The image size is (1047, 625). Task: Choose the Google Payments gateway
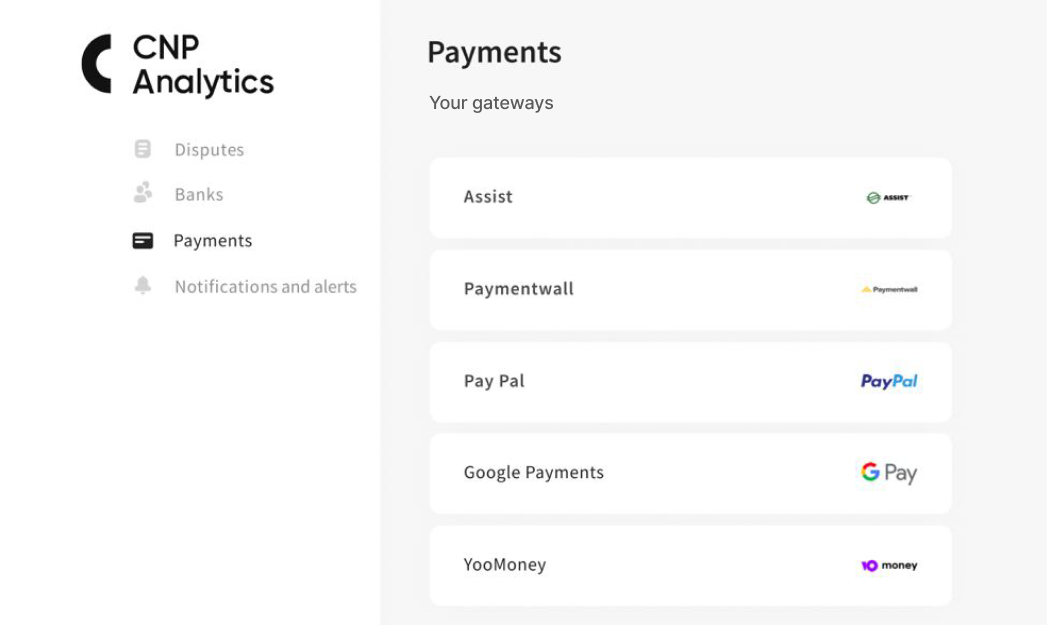click(690, 473)
